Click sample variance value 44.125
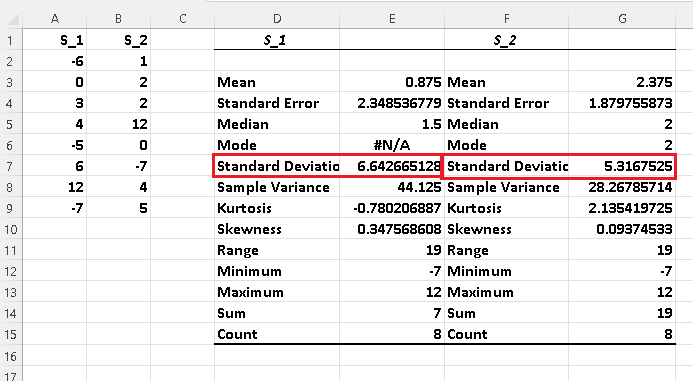Screen dimensions: 693x381 pos(419,187)
